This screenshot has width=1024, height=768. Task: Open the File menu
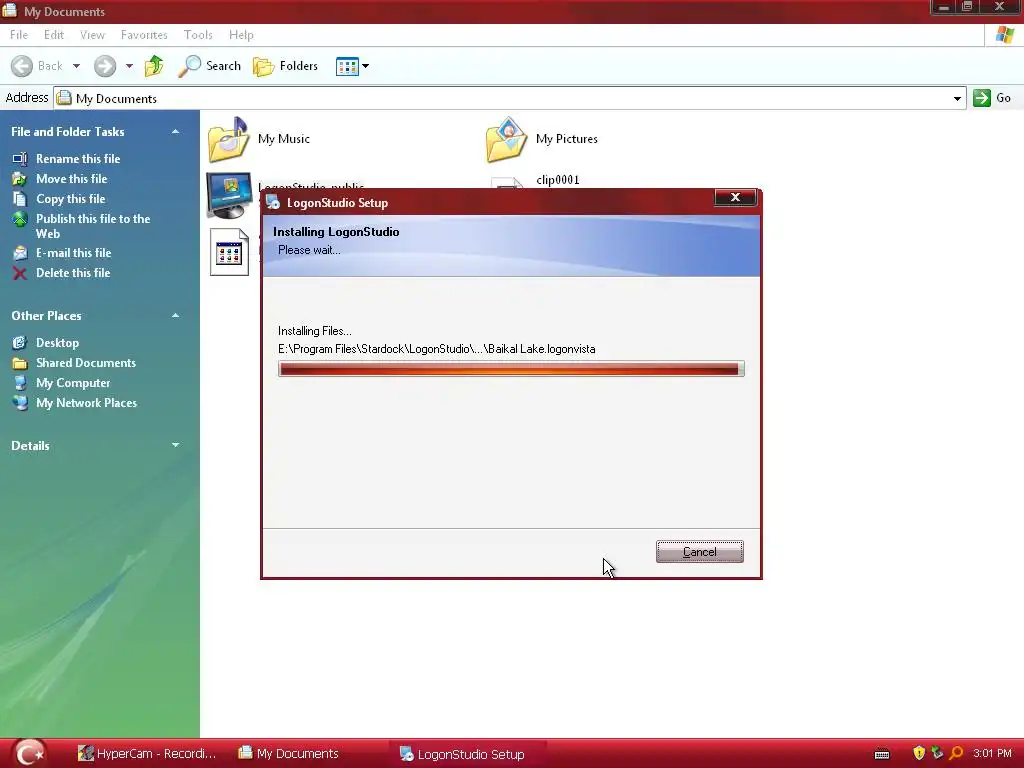coord(19,35)
